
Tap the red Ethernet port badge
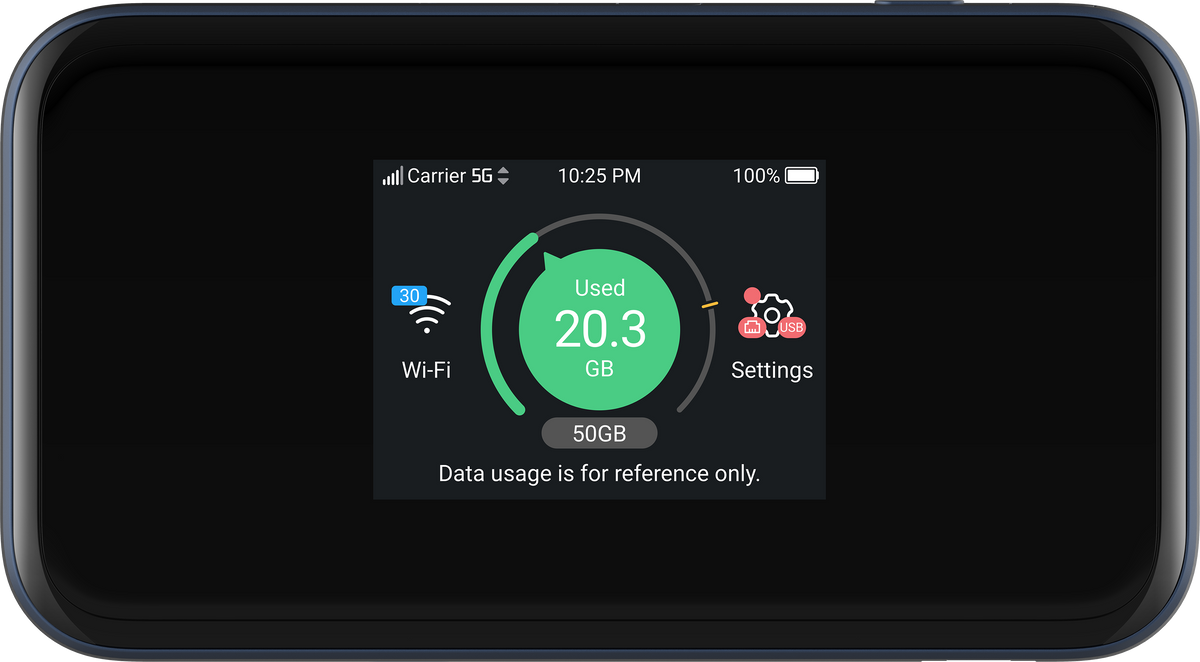[752, 327]
